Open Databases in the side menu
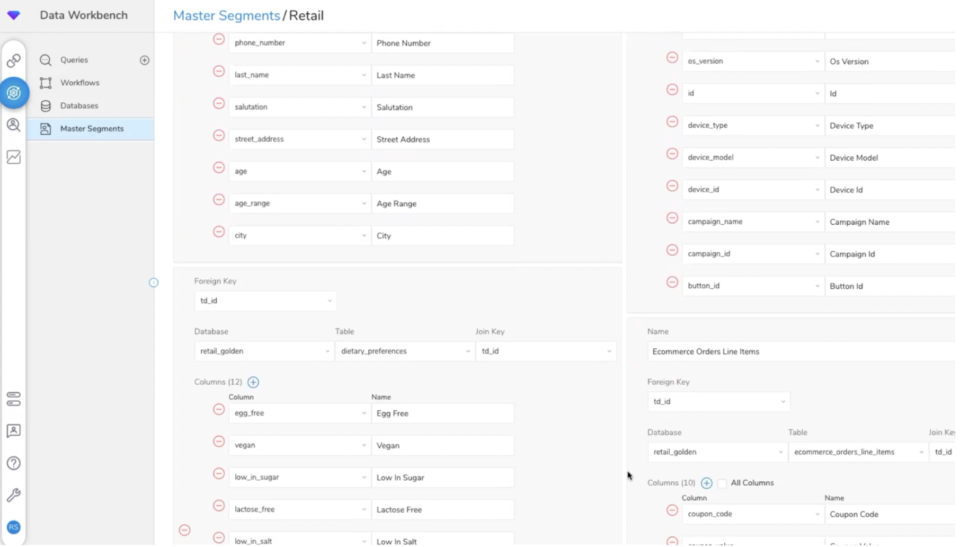The width and height of the screenshot is (960, 547). [79, 106]
